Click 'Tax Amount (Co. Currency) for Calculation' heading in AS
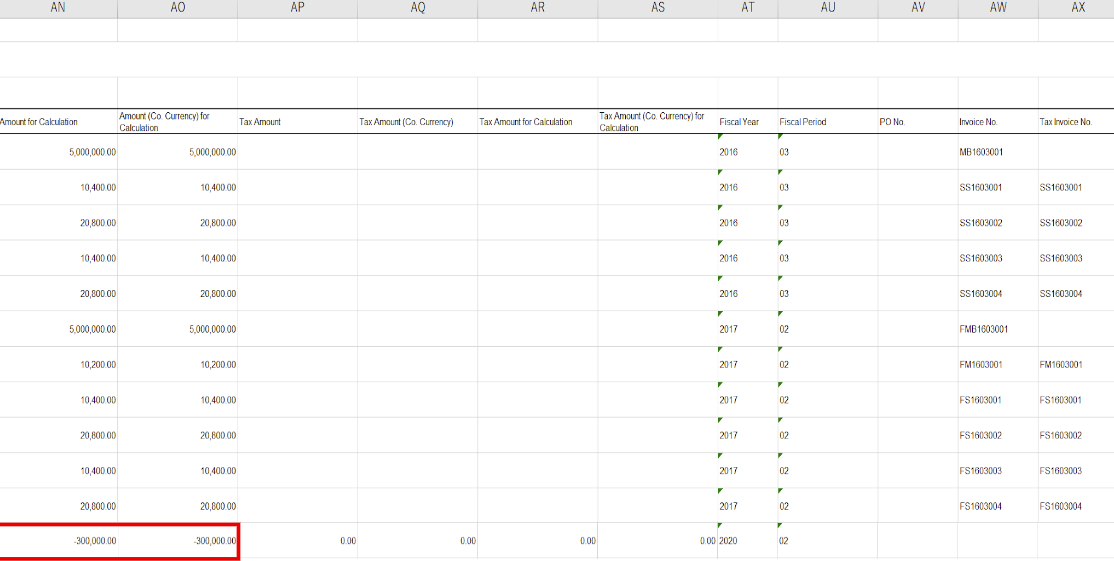The width and height of the screenshot is (1114, 561). tap(658, 121)
